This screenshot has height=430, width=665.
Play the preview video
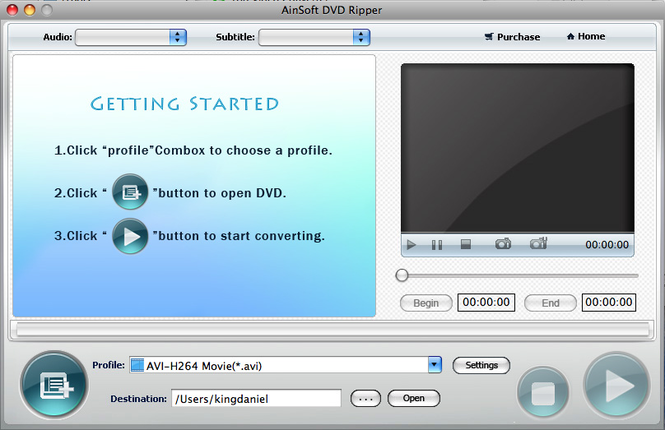coord(411,245)
